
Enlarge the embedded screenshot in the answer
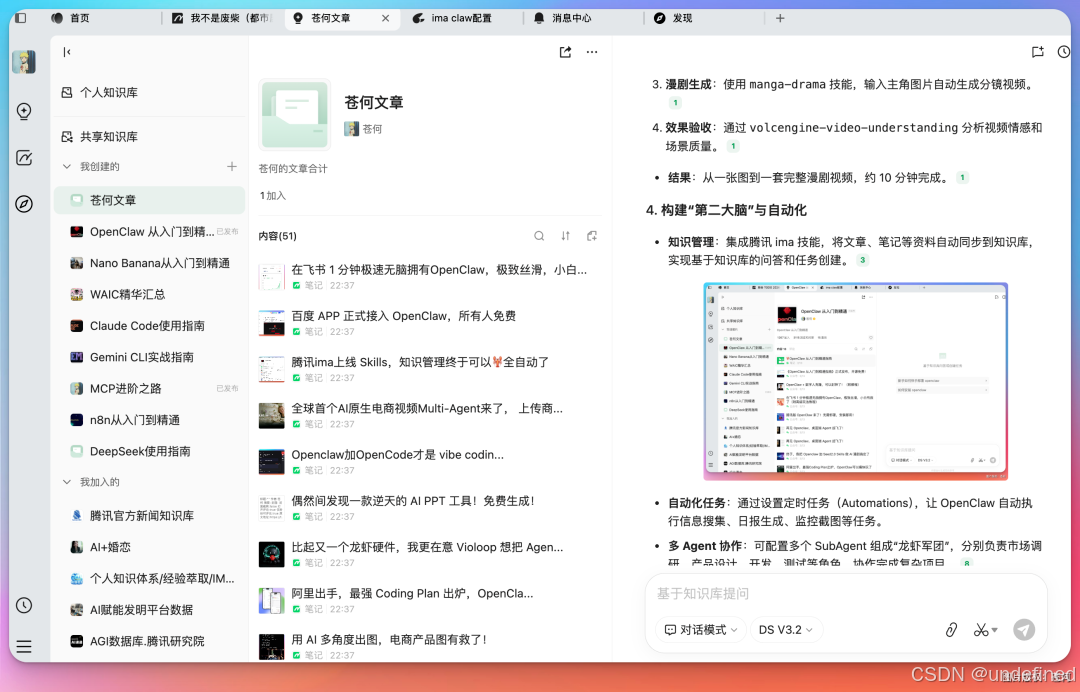tap(855, 381)
